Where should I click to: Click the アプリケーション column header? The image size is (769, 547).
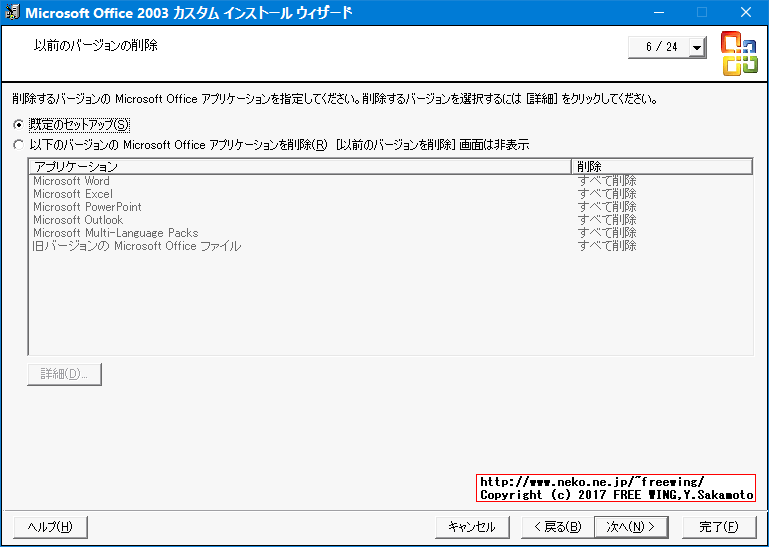click(300, 166)
